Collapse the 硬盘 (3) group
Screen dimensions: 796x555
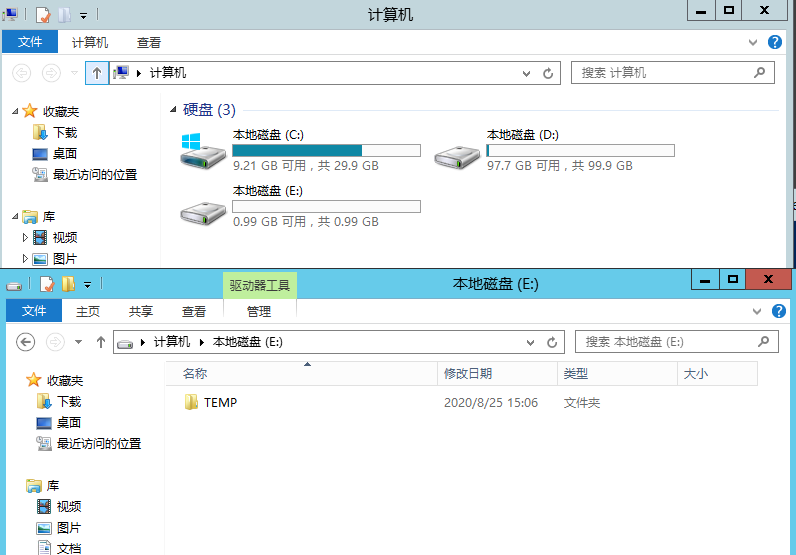coord(173,110)
